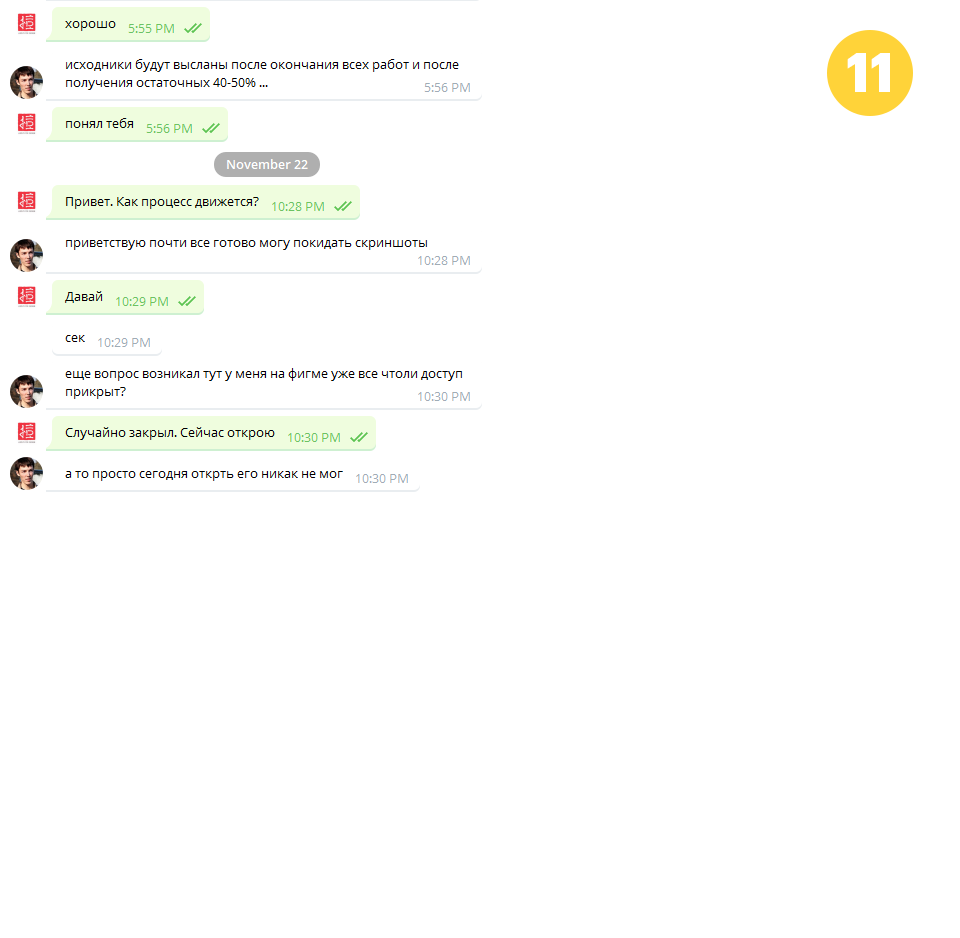960x938 pixels.
Task: Select the "Давай" message bubble
Action: click(125, 297)
